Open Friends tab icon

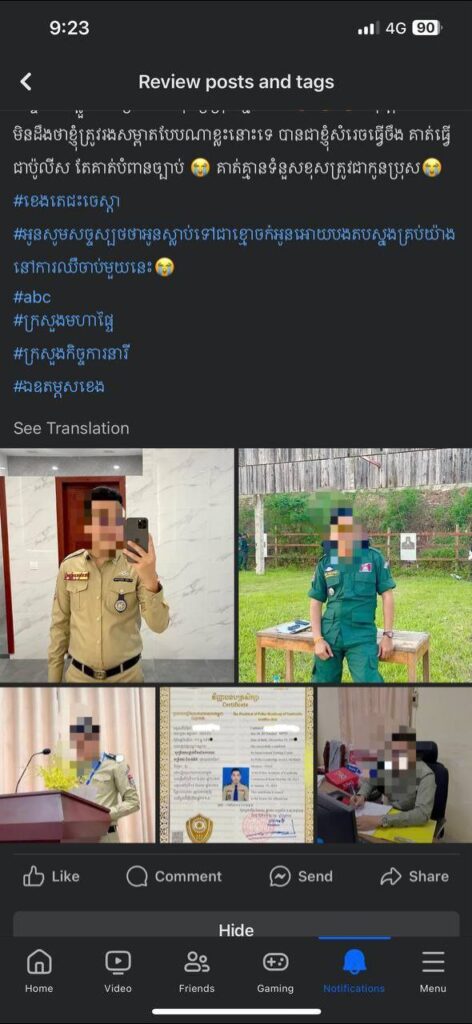click(x=197, y=962)
